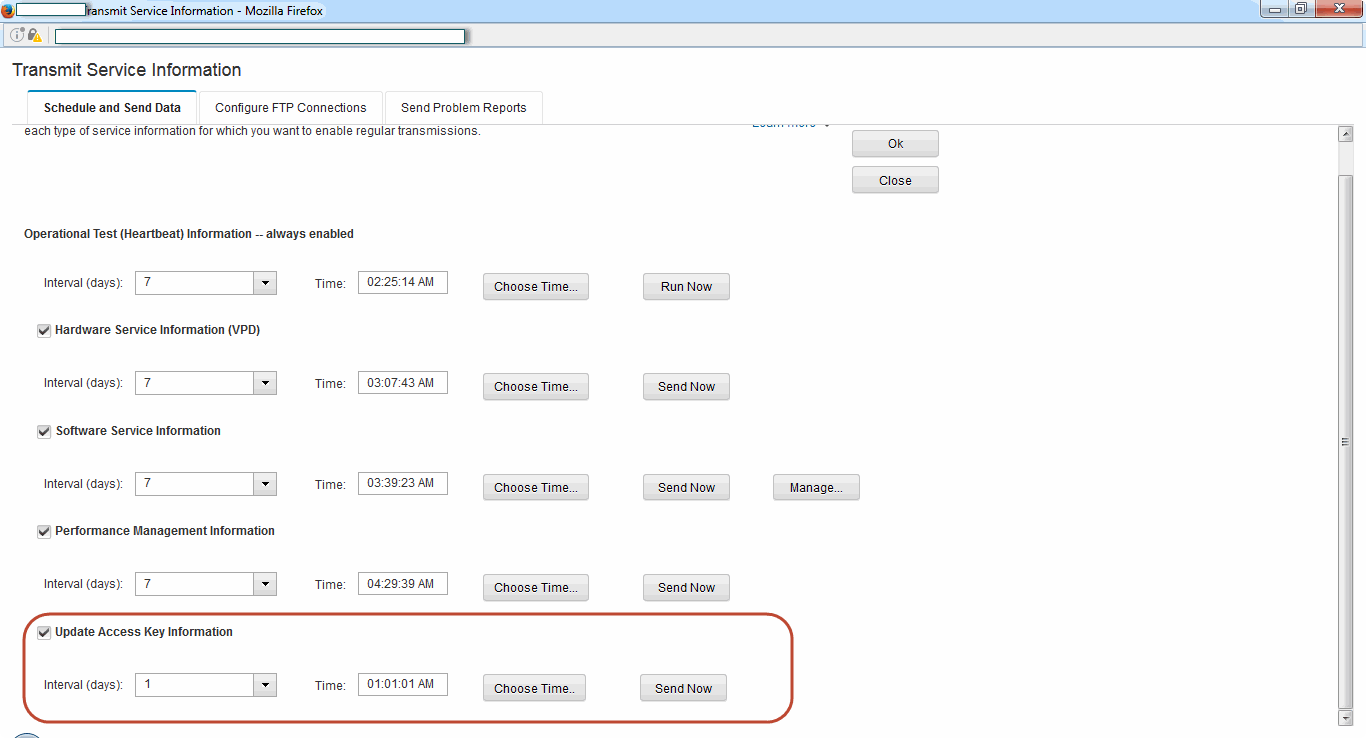Click the scrollbar up arrow
The width and height of the screenshot is (1366, 738).
tap(1345, 134)
